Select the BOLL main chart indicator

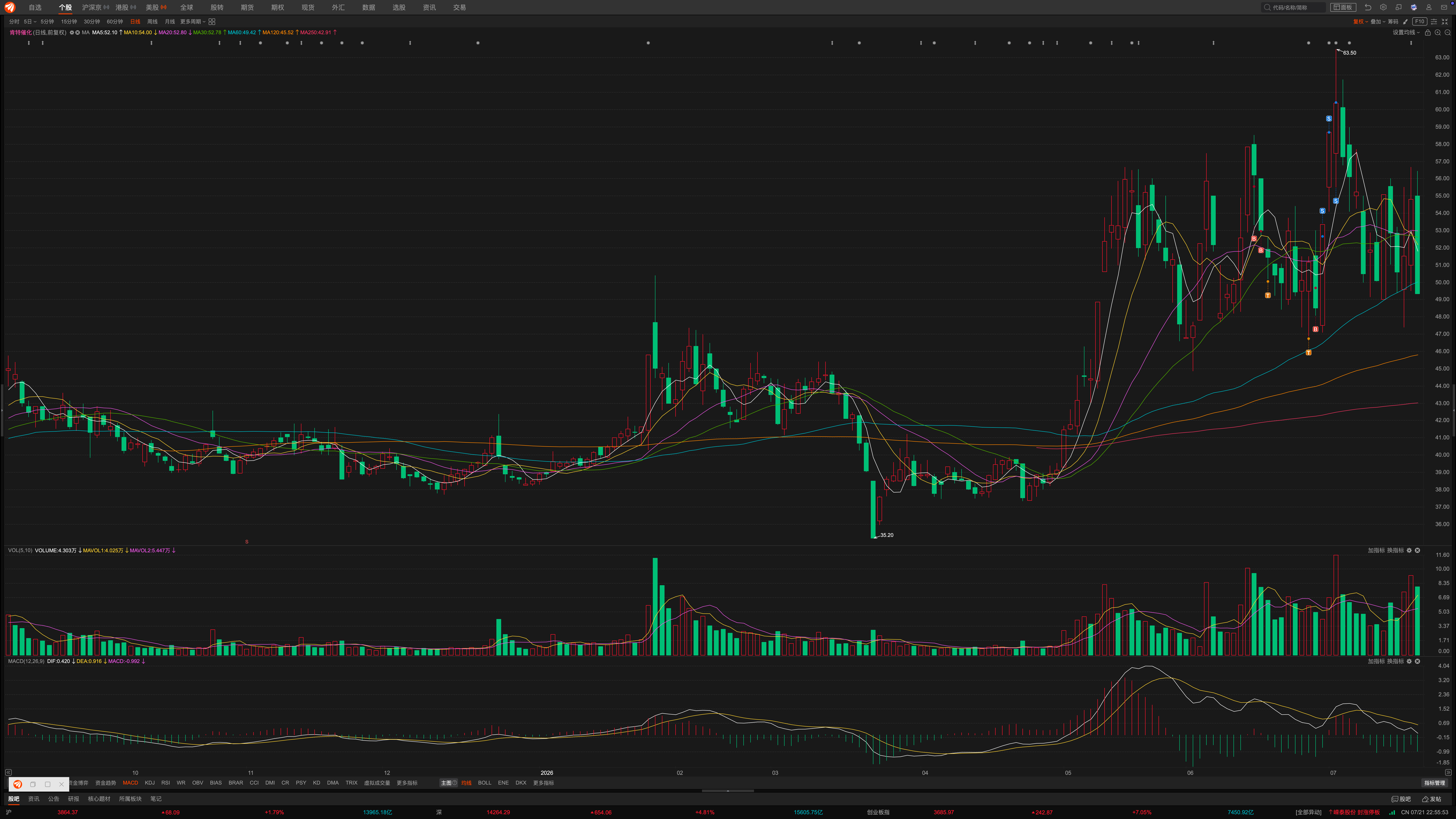tap(484, 783)
